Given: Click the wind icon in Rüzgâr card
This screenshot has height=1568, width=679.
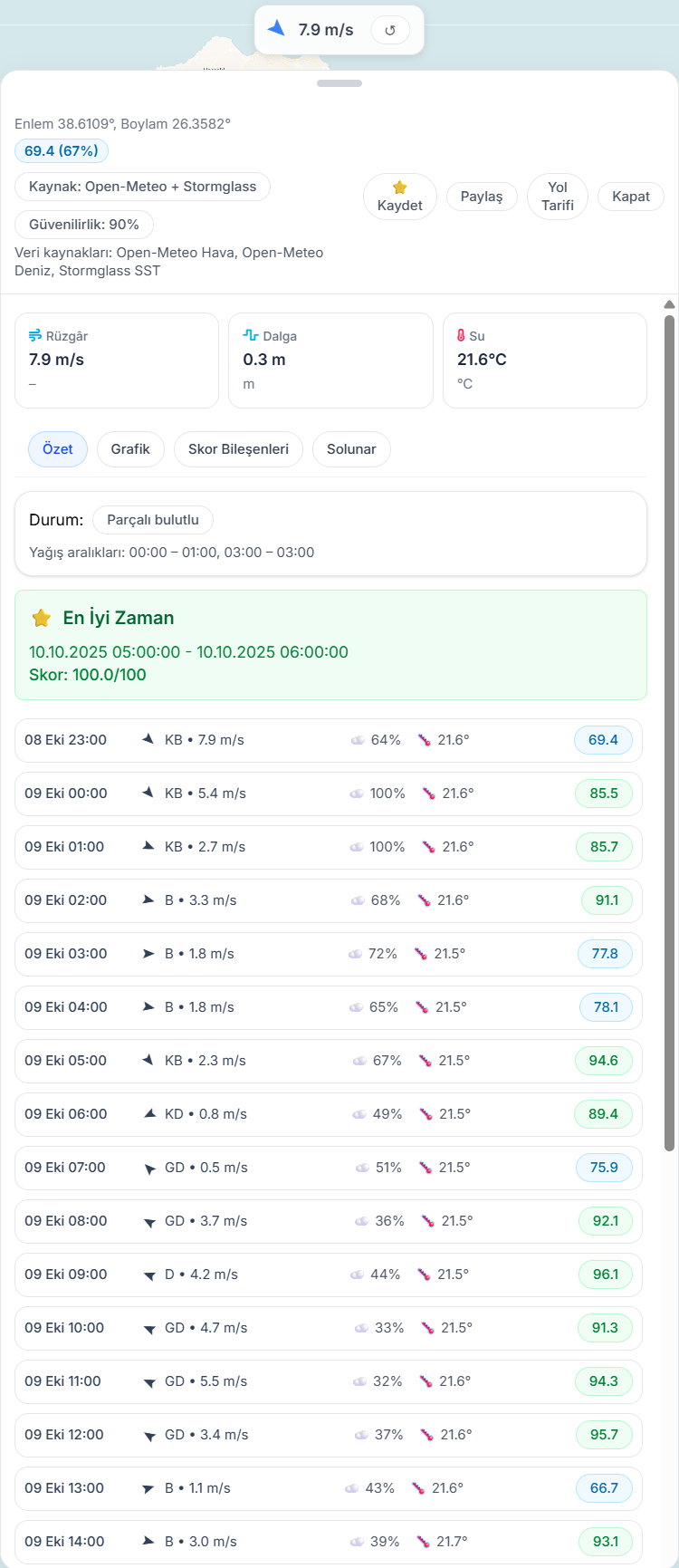Looking at the screenshot, I should [x=35, y=336].
